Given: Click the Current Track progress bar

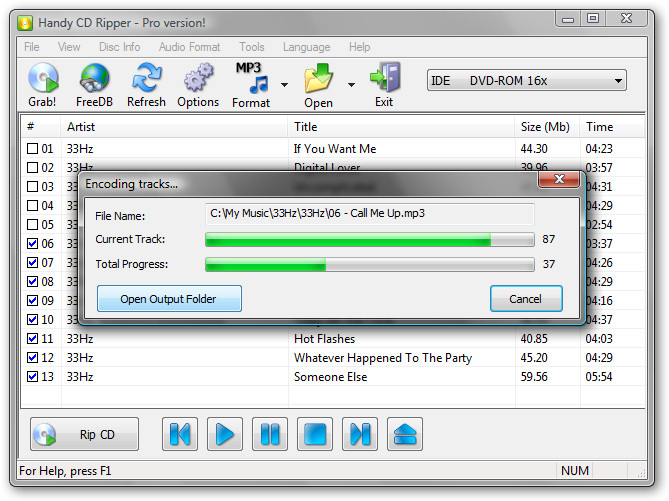Looking at the screenshot, I should [x=369, y=239].
